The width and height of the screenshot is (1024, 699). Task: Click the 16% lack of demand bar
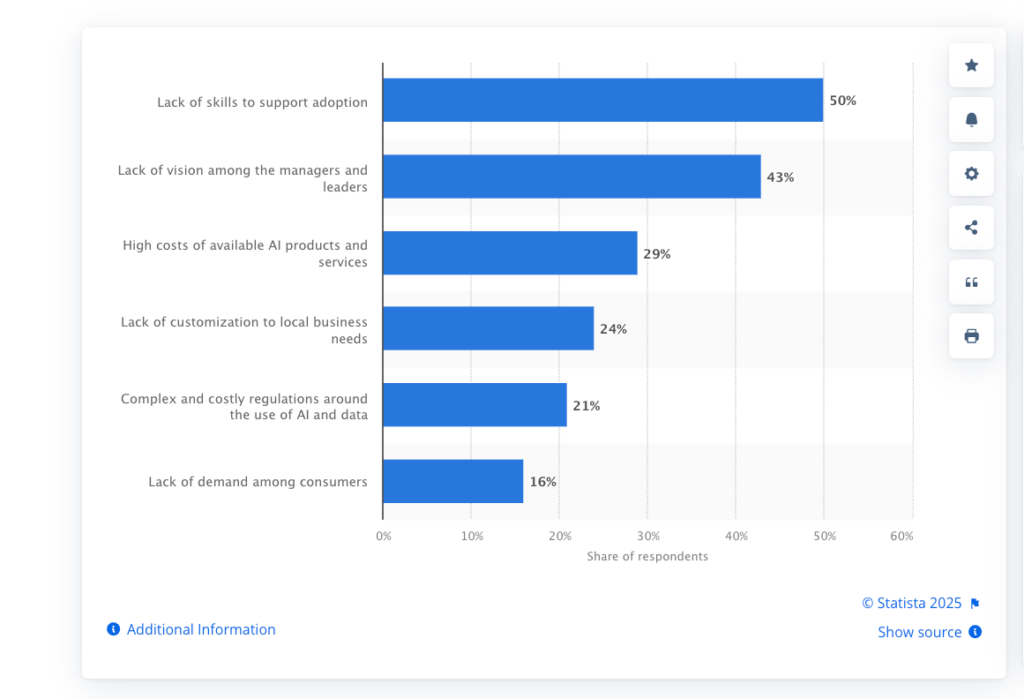452,481
